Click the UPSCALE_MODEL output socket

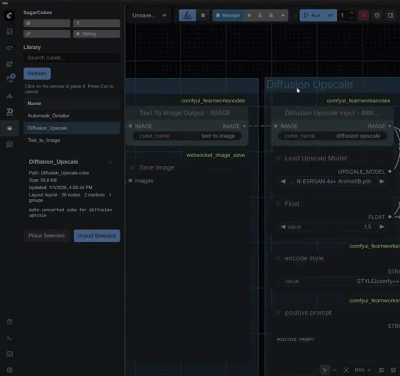pyautogui.click(x=390, y=172)
